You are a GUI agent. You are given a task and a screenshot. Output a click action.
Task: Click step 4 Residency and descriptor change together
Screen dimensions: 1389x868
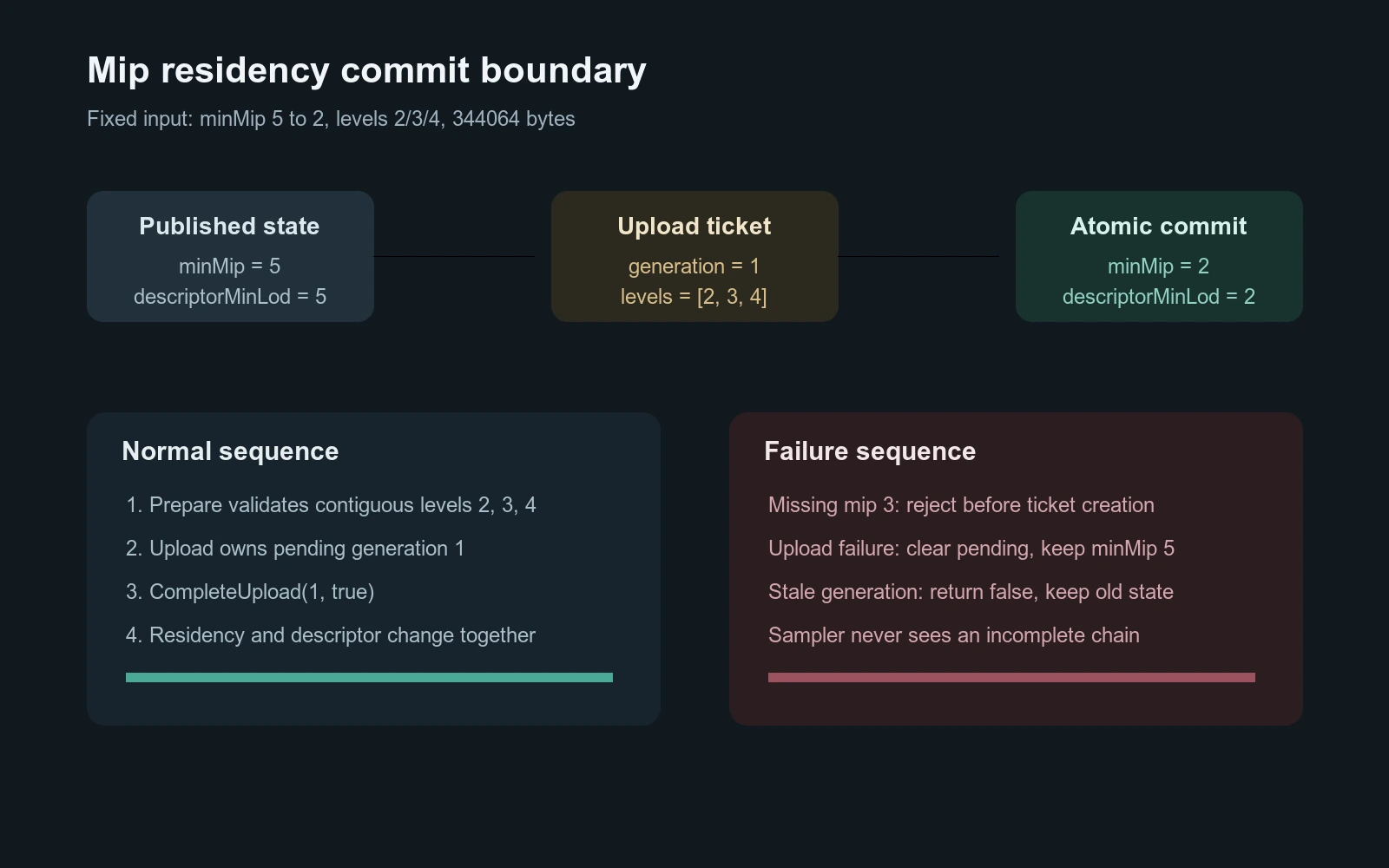pos(330,635)
